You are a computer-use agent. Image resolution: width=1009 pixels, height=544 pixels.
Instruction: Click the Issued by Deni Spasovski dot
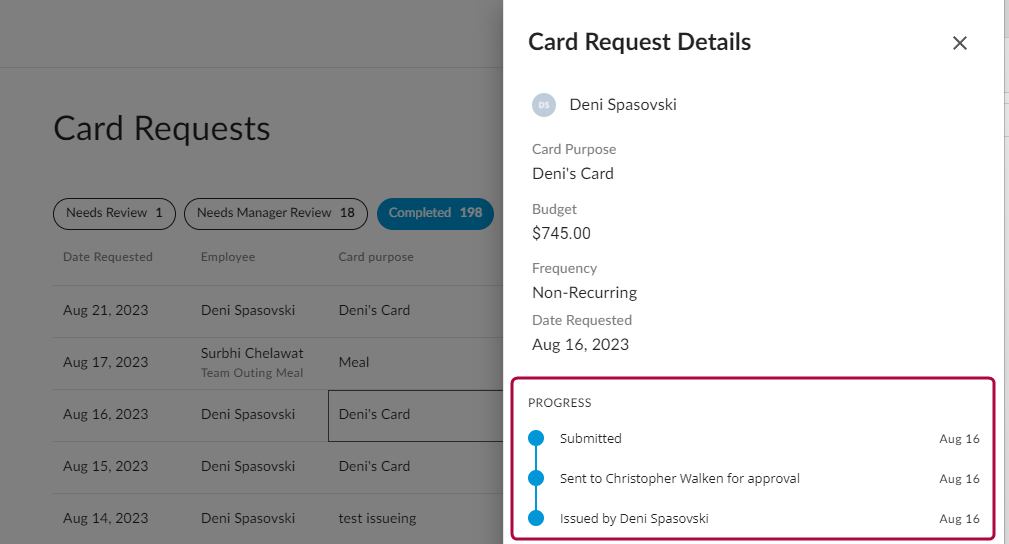point(536,518)
